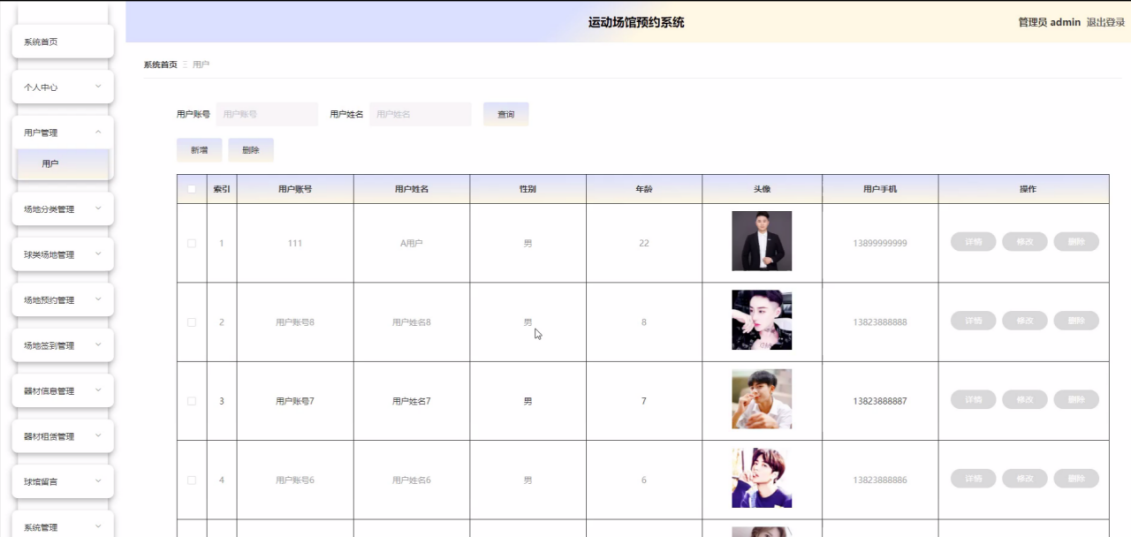Open avatar thumbnail for 用户姓名6
The height and width of the screenshot is (538, 1131).
pos(762,478)
